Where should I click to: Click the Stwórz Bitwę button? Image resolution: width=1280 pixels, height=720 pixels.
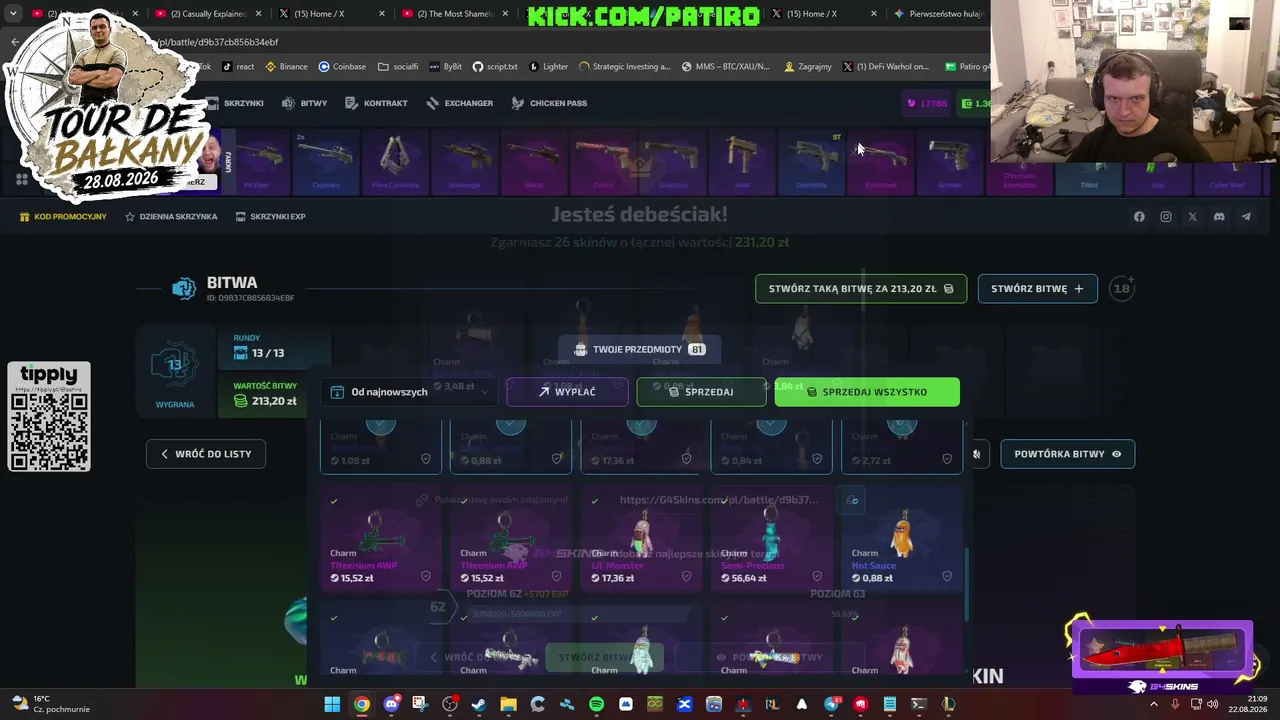(1037, 289)
